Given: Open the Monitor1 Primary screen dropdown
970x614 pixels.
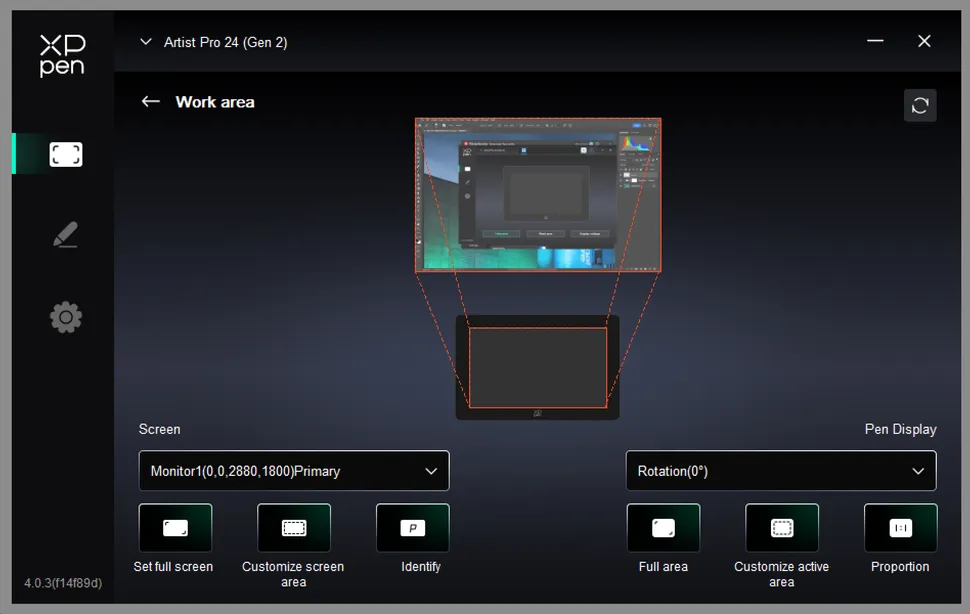Looking at the screenshot, I should click(294, 471).
